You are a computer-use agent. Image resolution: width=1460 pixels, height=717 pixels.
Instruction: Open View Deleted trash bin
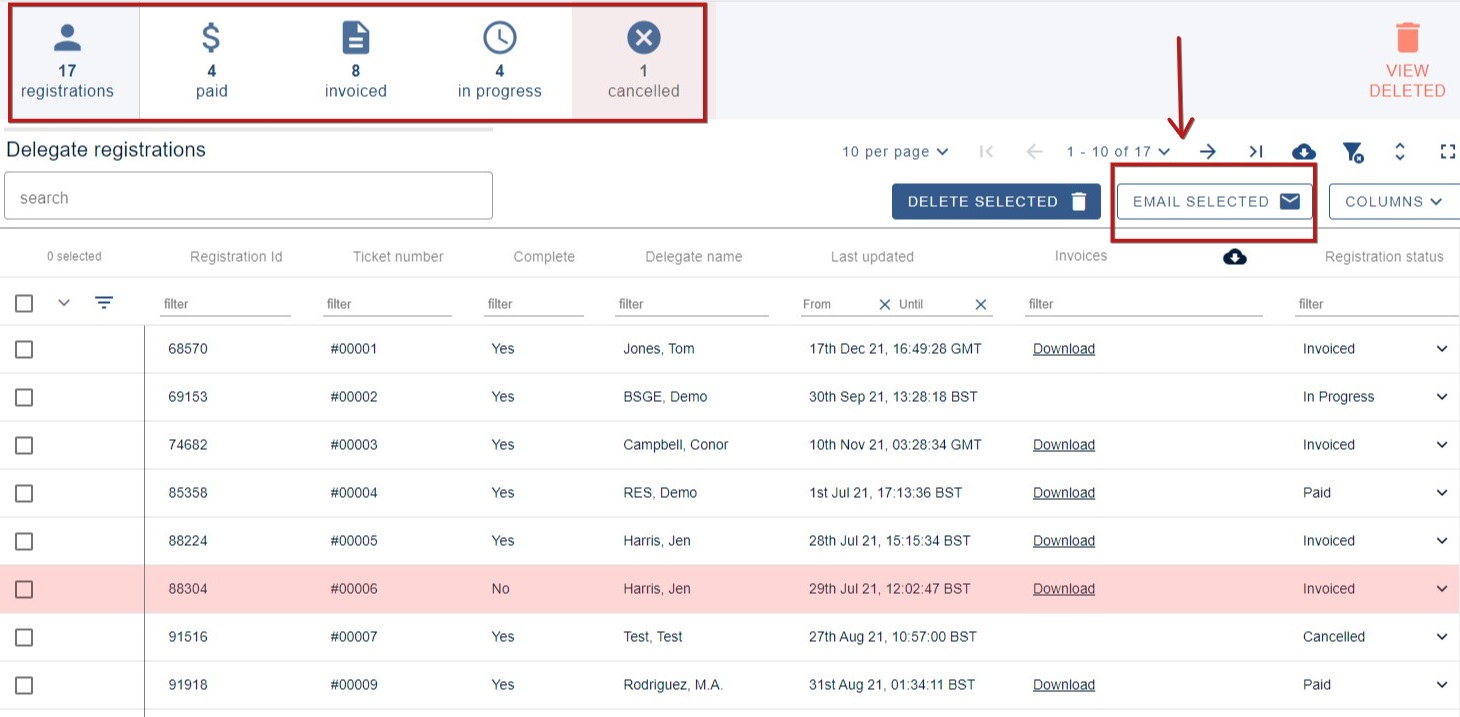1407,62
